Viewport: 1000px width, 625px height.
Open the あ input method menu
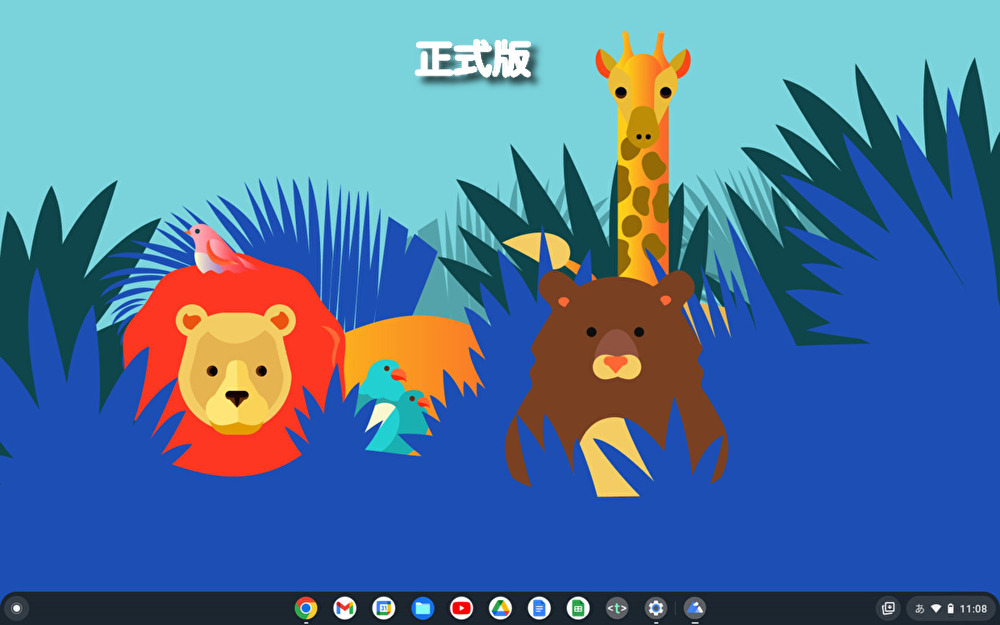pos(920,608)
